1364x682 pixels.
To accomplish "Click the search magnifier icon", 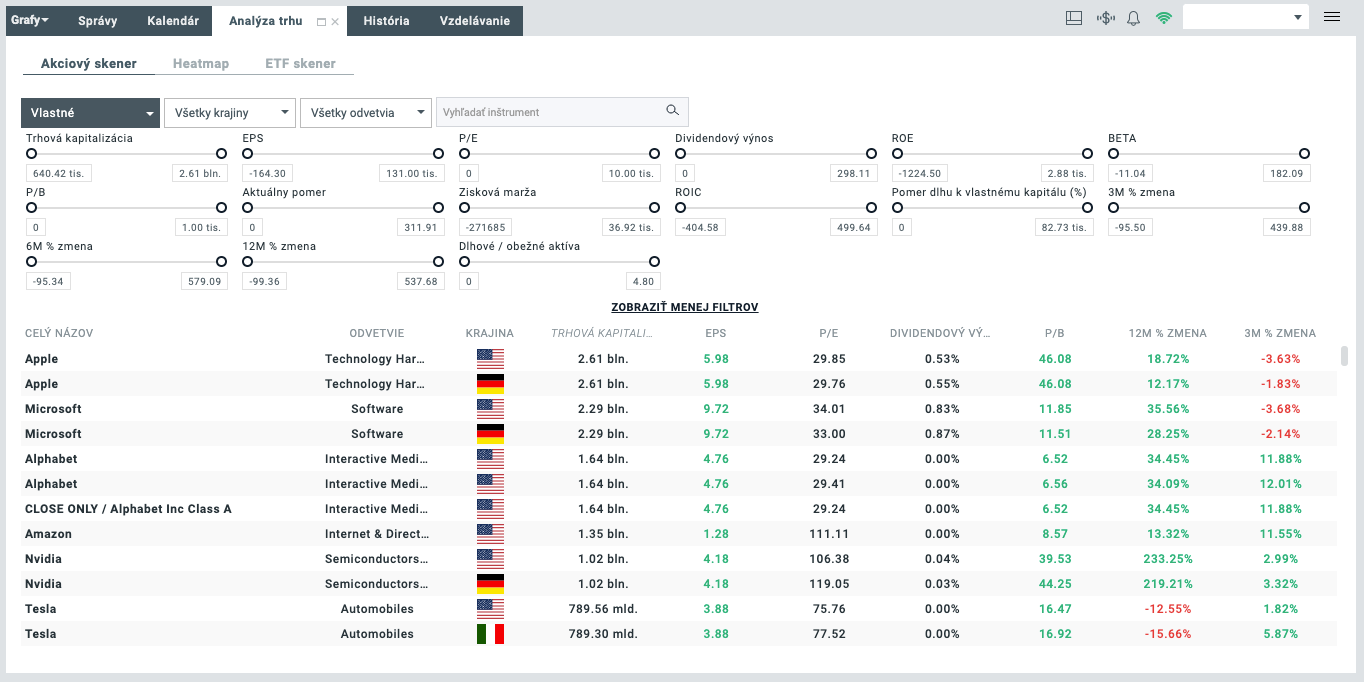I will coord(672,111).
